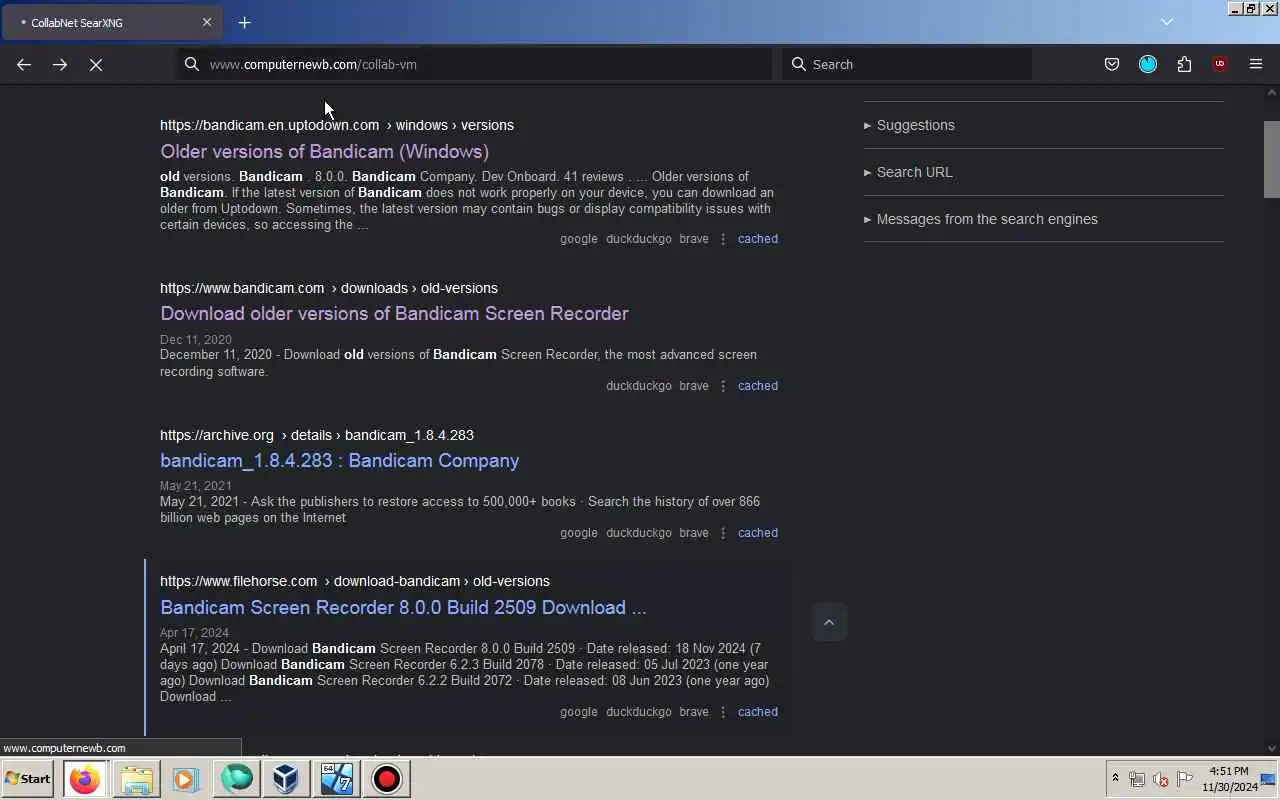
Task: Click the red record button taskbar icon
Action: click(x=387, y=779)
